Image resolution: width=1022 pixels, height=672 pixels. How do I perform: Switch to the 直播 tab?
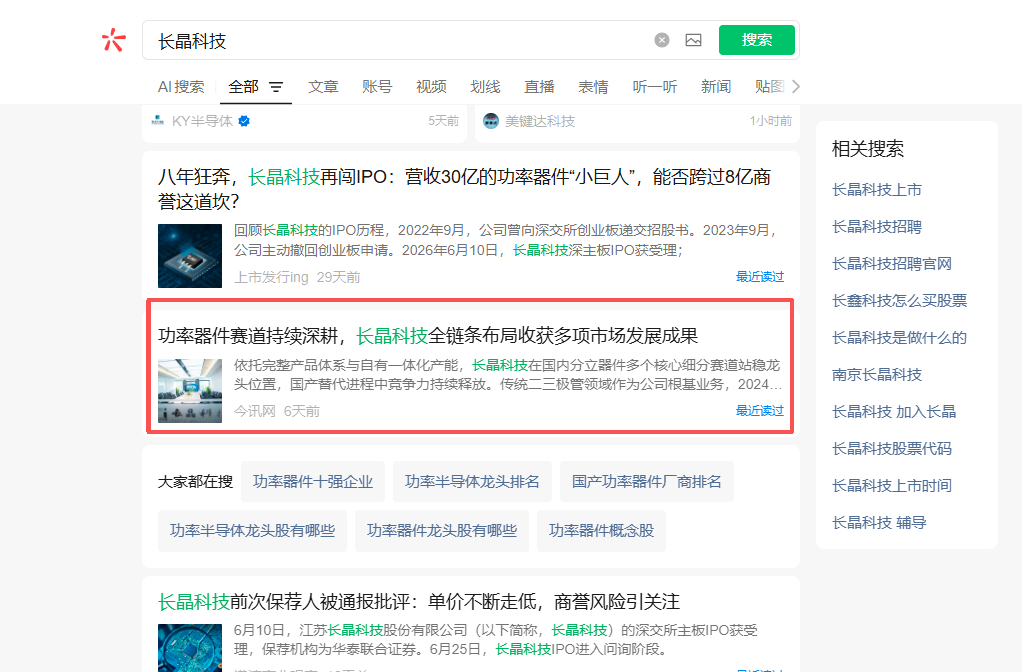[540, 87]
